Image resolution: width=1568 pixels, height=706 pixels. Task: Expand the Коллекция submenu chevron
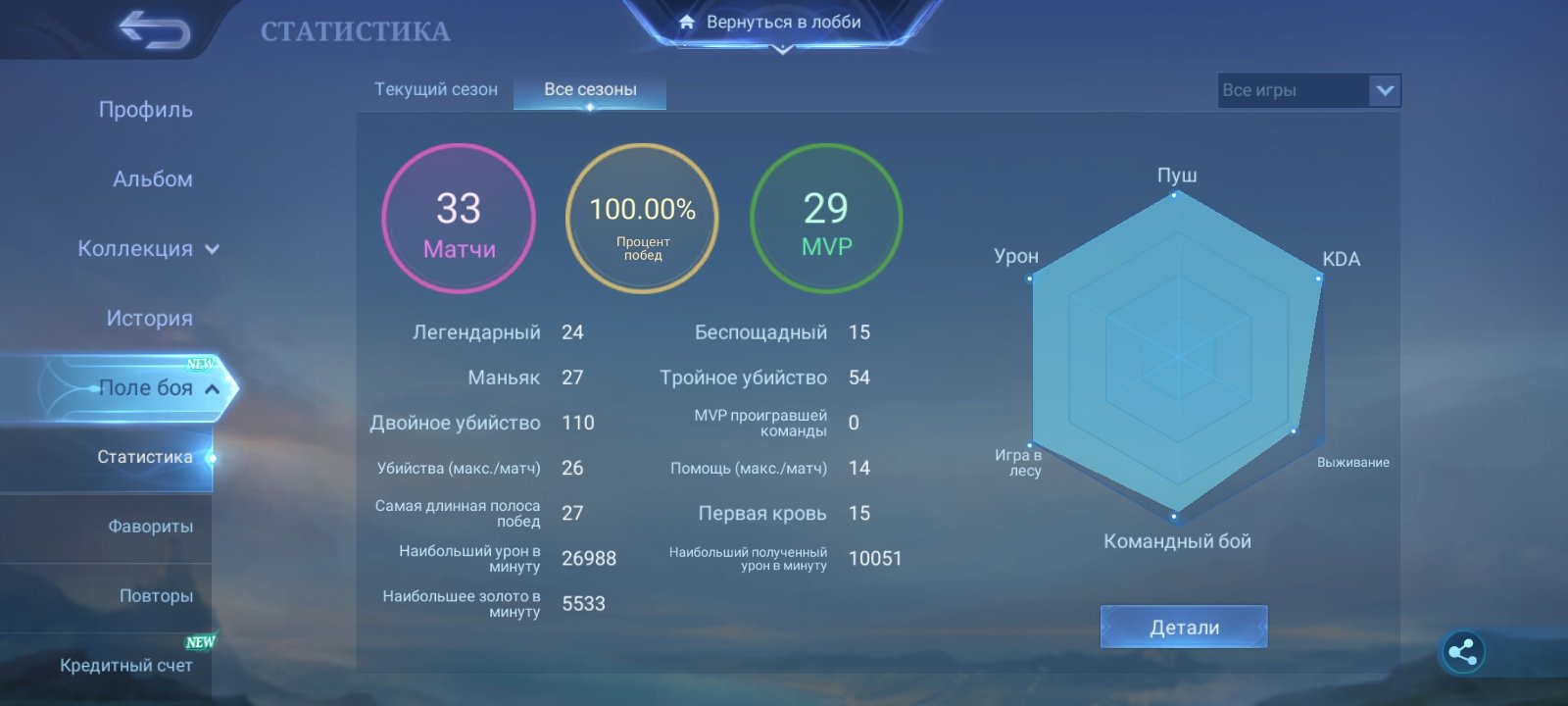(x=212, y=249)
